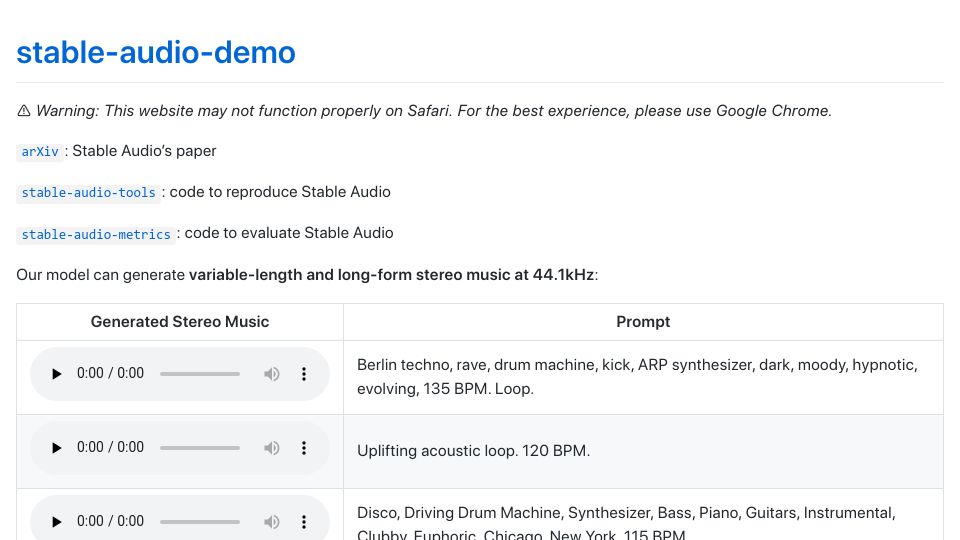Viewport: 960px width, 540px height.
Task: Mute the Uplifting acoustic loop player
Action: coord(272,448)
